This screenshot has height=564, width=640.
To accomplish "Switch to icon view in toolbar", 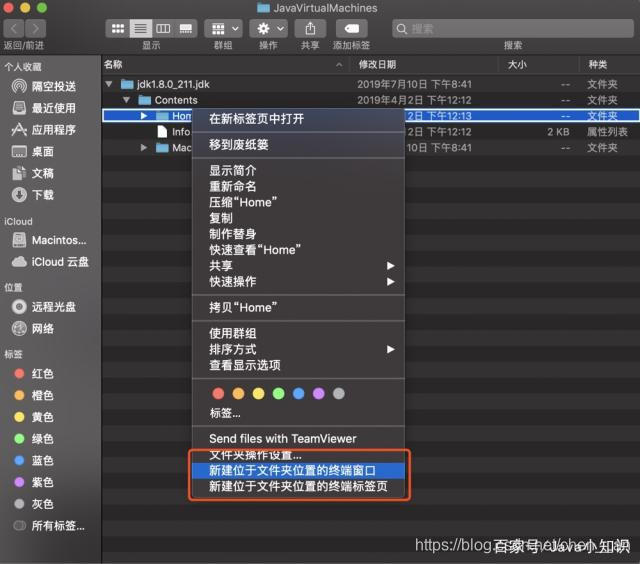I will (118, 29).
